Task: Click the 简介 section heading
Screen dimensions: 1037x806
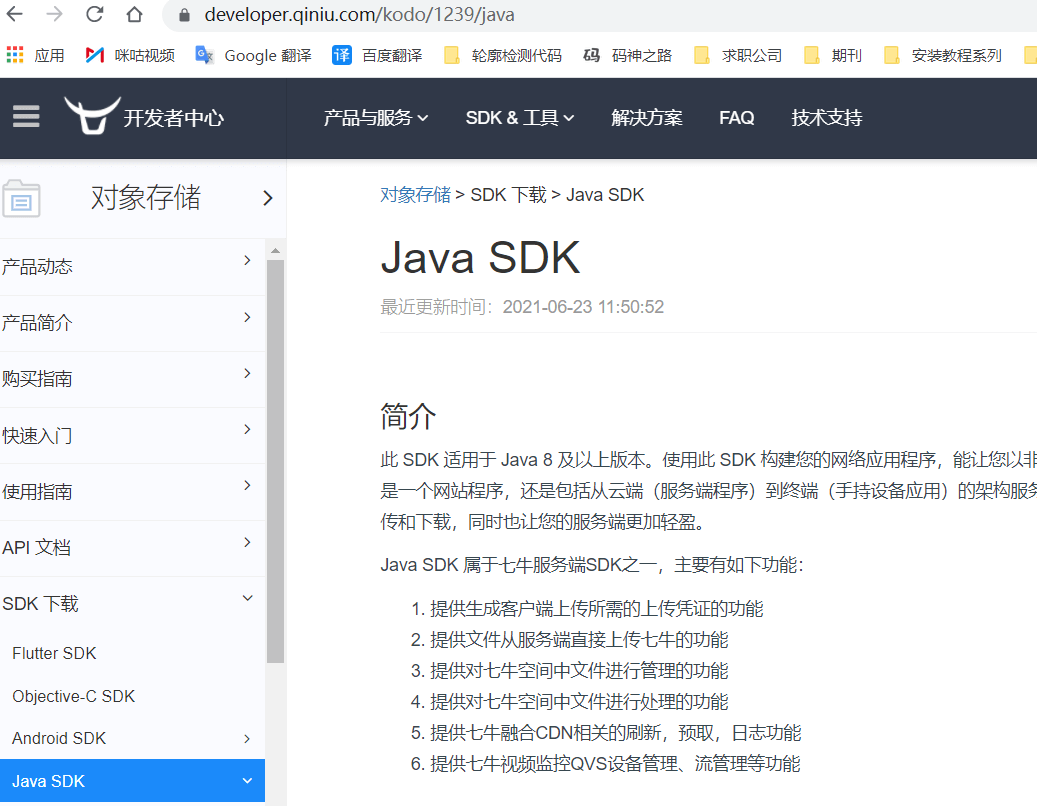Action: click(x=408, y=417)
